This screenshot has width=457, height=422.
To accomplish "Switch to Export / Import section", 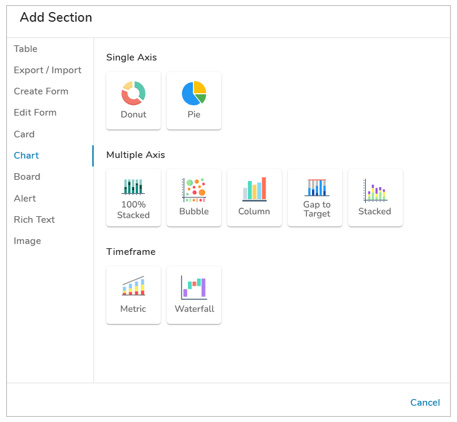I will click(47, 70).
